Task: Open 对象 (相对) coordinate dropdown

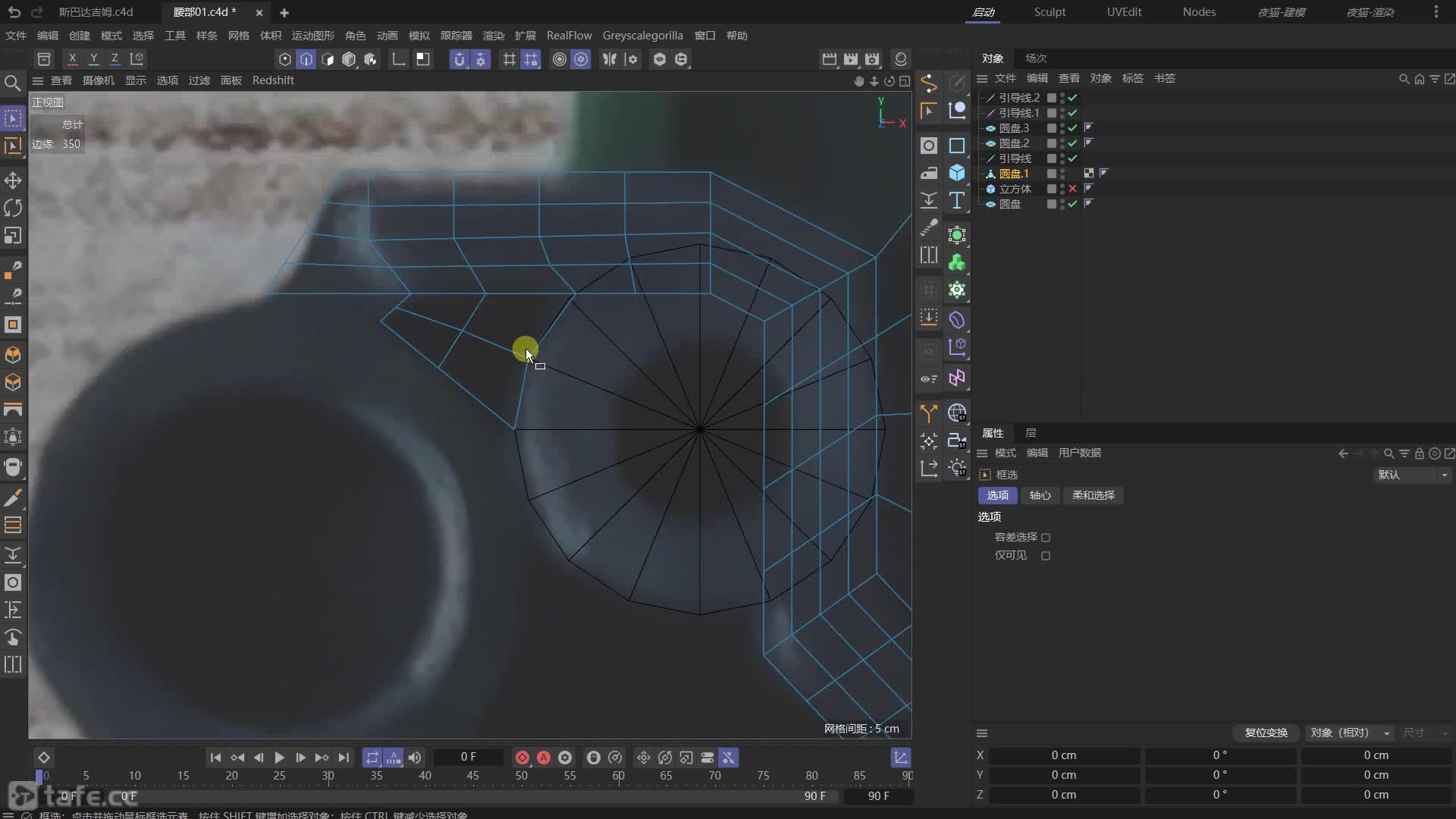Action: (1349, 733)
